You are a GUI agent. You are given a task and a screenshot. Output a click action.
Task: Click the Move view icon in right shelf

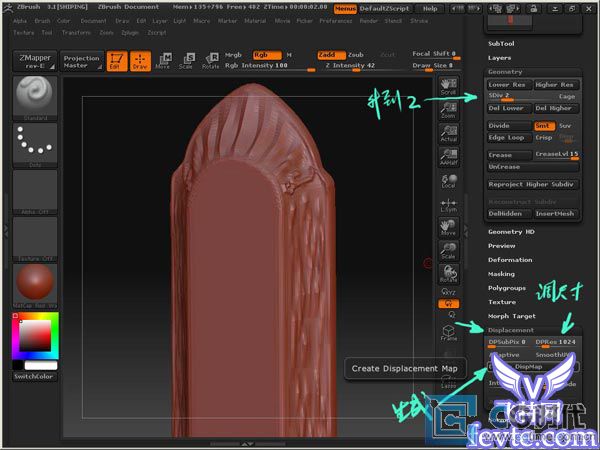(x=448, y=227)
